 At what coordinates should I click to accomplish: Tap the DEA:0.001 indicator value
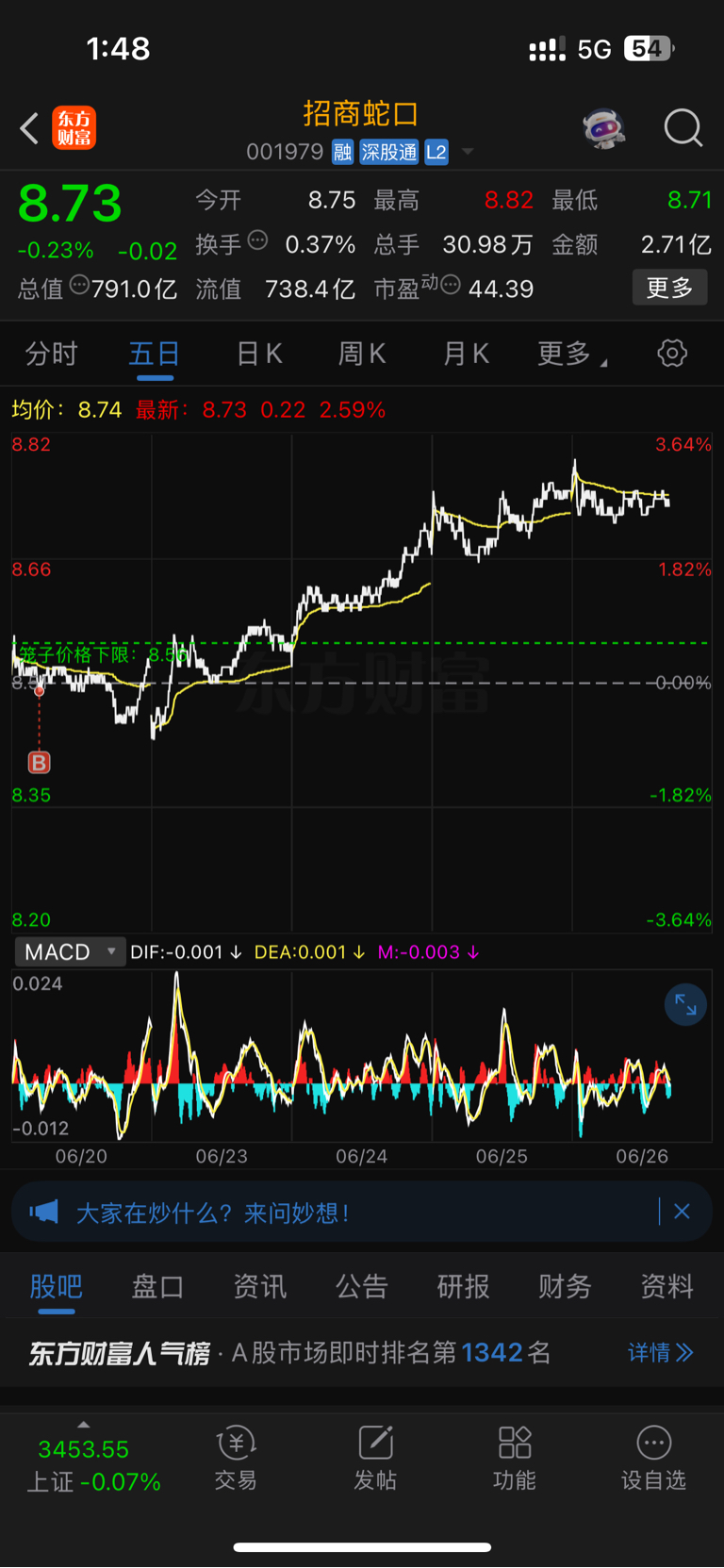309,952
